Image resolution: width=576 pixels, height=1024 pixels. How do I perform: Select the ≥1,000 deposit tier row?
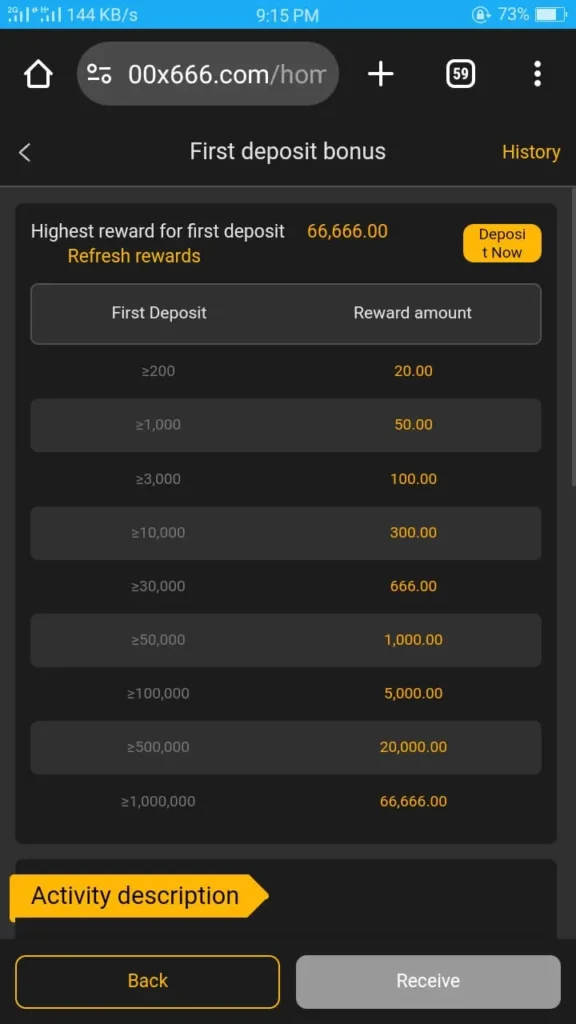pos(286,424)
